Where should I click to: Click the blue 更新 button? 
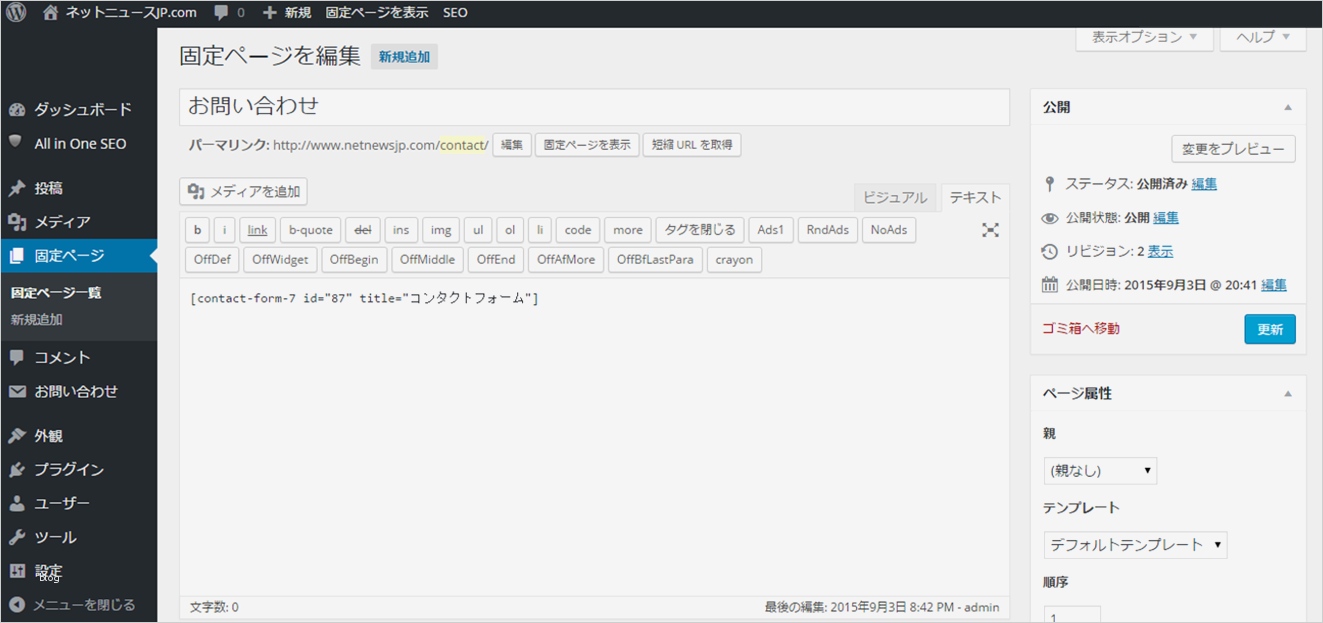click(x=1270, y=329)
